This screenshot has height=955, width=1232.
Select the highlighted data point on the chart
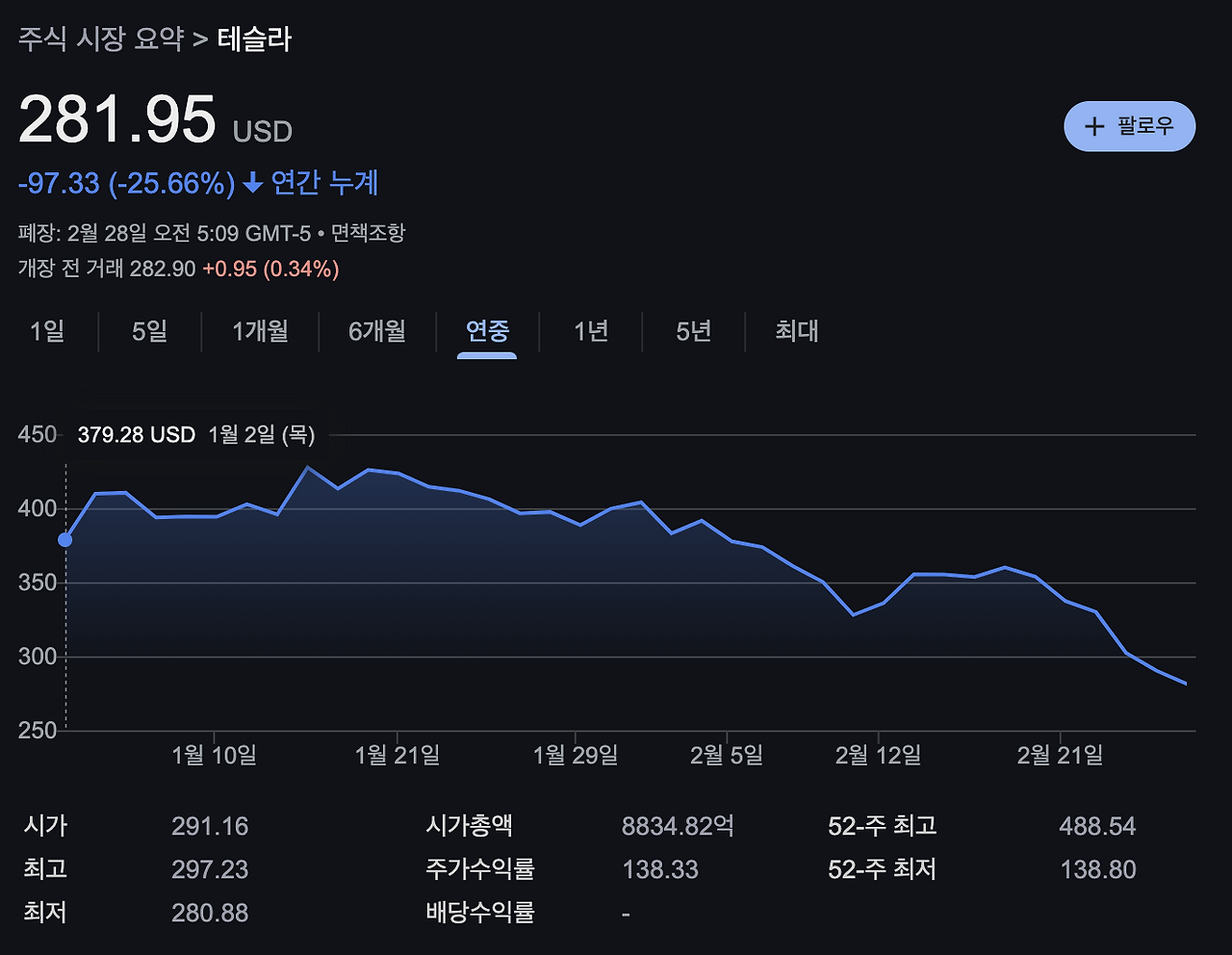[x=64, y=540]
